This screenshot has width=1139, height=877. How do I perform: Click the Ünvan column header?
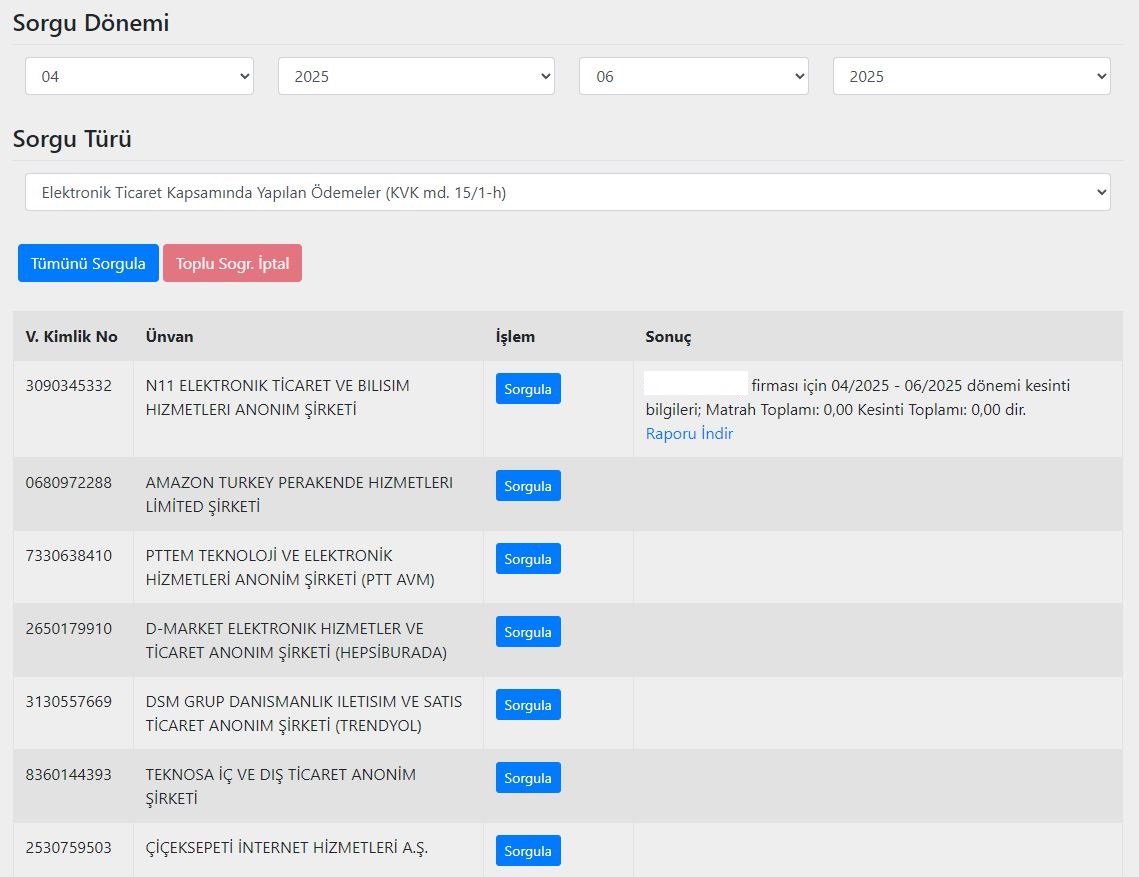click(169, 336)
